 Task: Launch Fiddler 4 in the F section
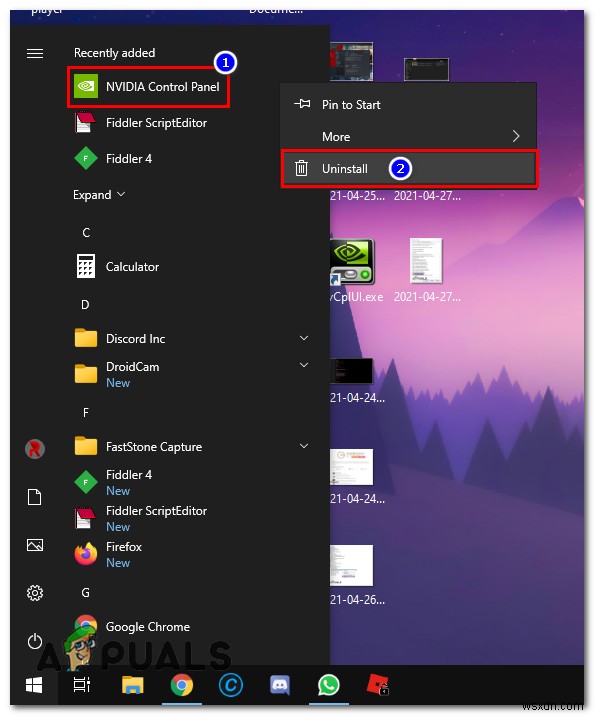point(113,482)
